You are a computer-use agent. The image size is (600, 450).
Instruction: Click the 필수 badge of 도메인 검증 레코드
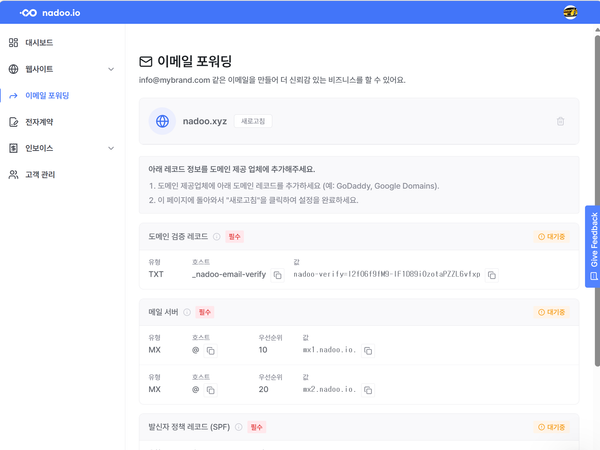coord(234,236)
